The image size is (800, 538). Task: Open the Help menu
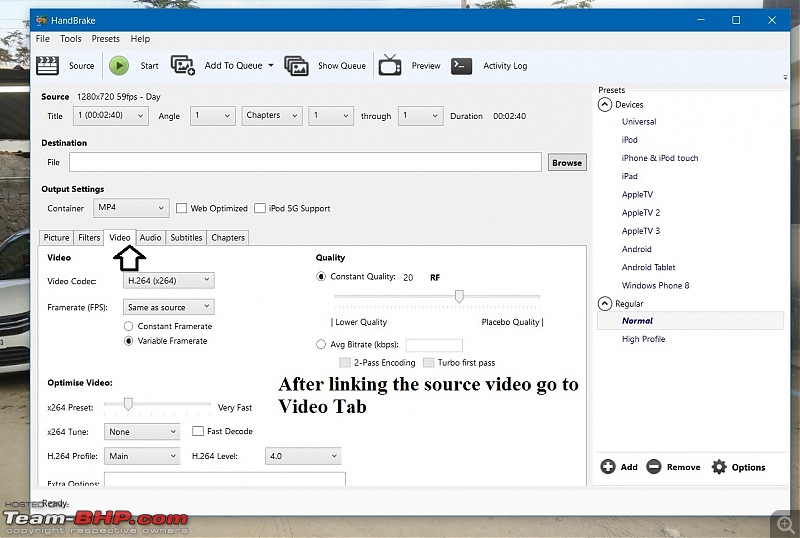pos(140,39)
